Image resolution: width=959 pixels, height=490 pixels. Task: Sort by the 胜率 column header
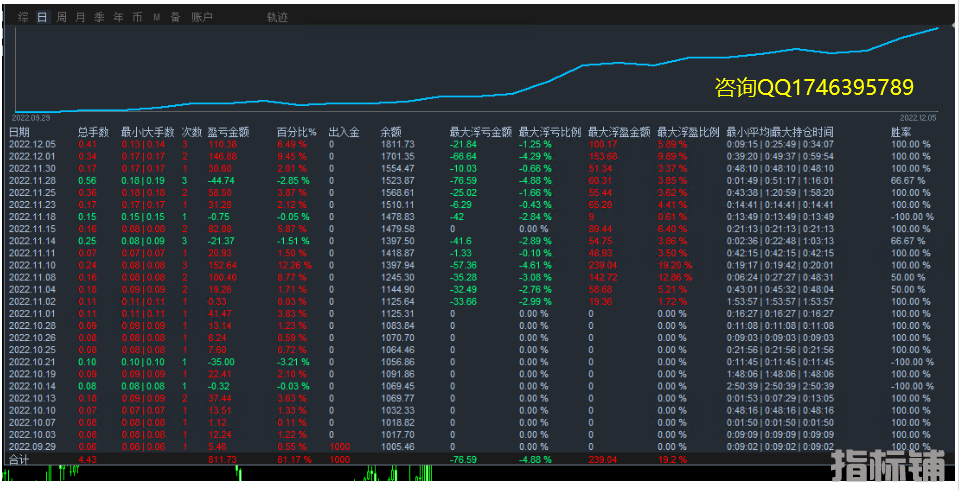point(901,132)
